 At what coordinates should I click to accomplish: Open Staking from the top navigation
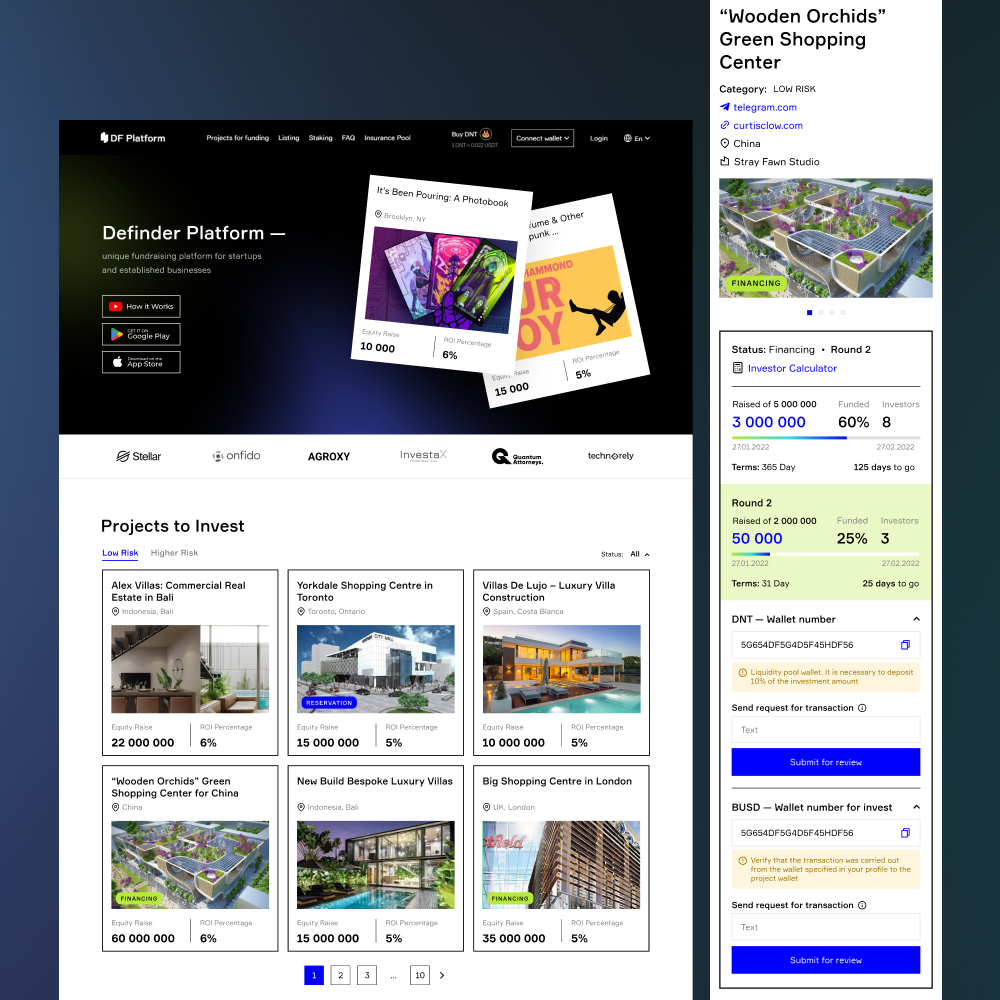pyautogui.click(x=320, y=138)
